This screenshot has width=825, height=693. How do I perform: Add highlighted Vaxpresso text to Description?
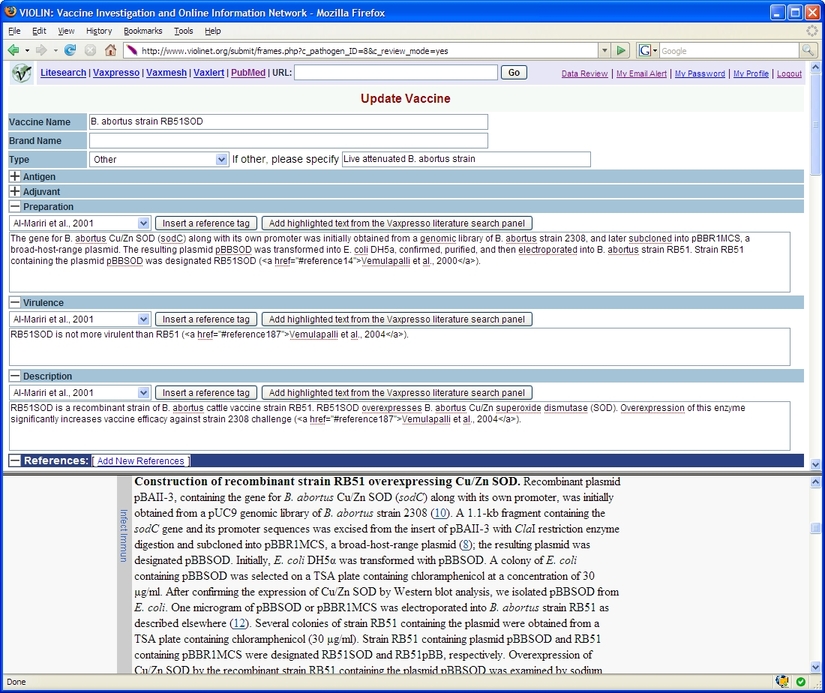coord(397,393)
